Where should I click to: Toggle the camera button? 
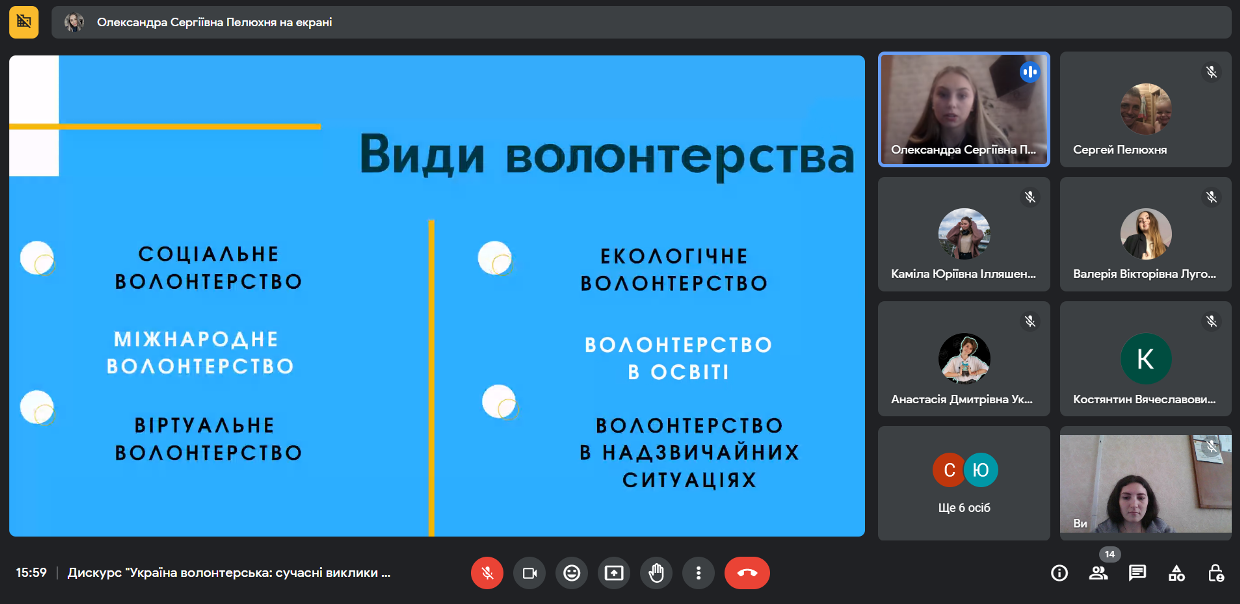coord(529,573)
